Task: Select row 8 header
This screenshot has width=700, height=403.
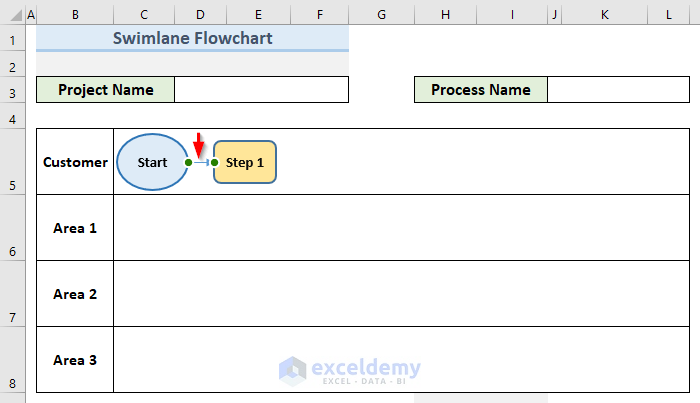Action: 12,360
